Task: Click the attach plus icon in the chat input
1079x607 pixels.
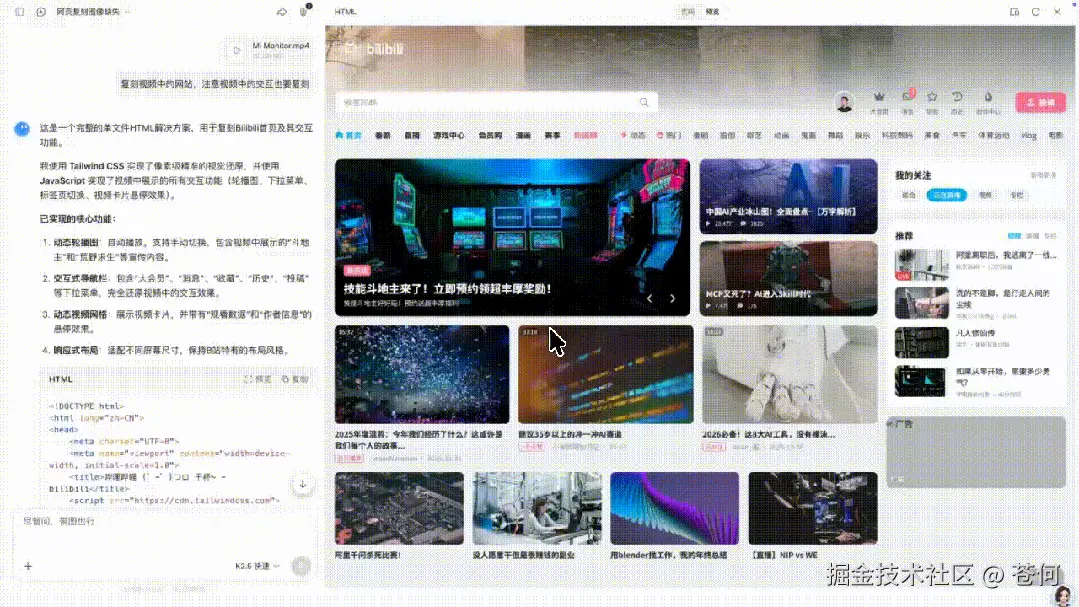Action: [x=28, y=566]
